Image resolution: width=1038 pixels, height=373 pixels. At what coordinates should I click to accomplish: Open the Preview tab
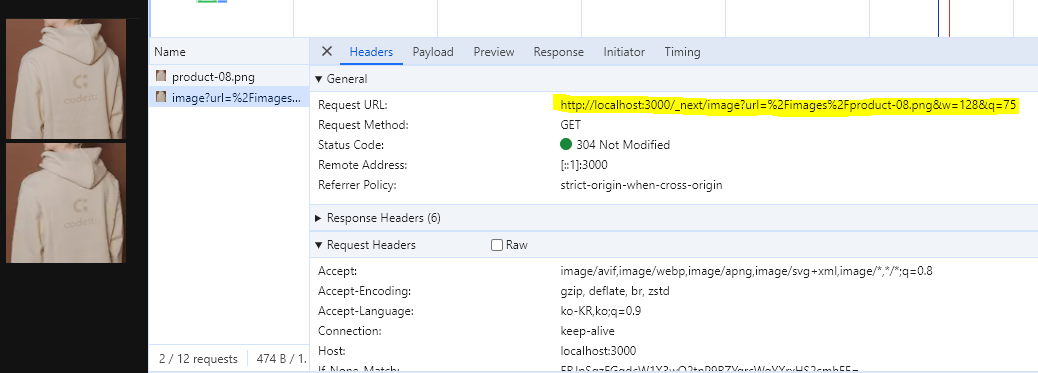click(494, 52)
